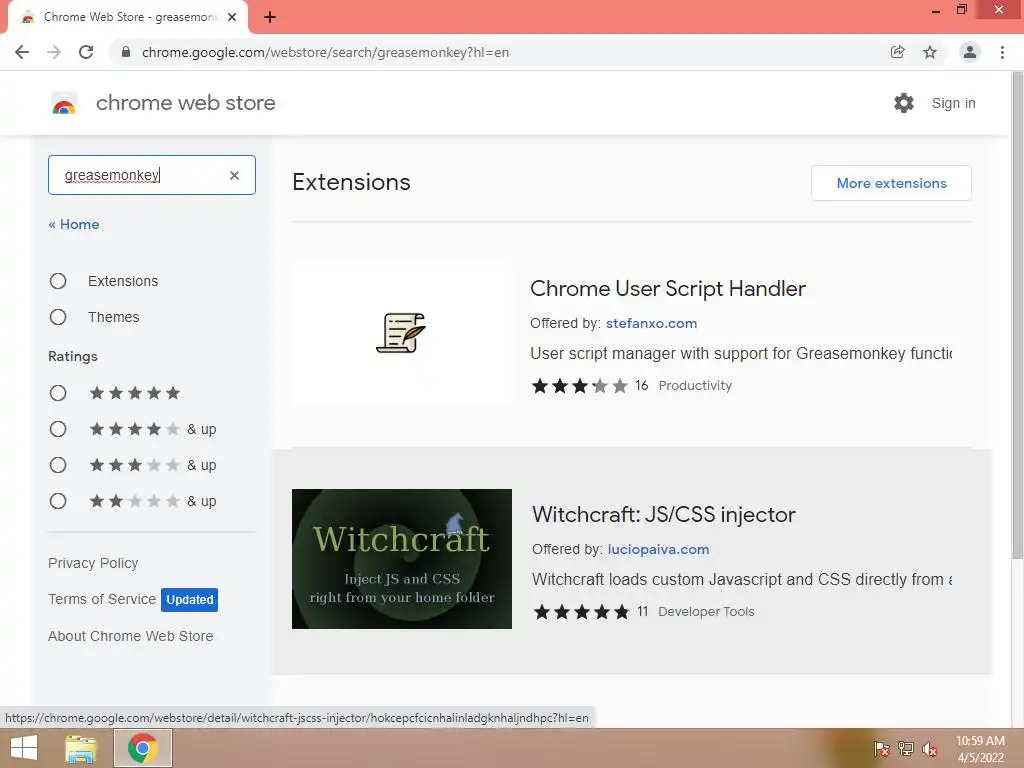
Task: Open Chrome User Script Handler title
Action: [x=667, y=289]
